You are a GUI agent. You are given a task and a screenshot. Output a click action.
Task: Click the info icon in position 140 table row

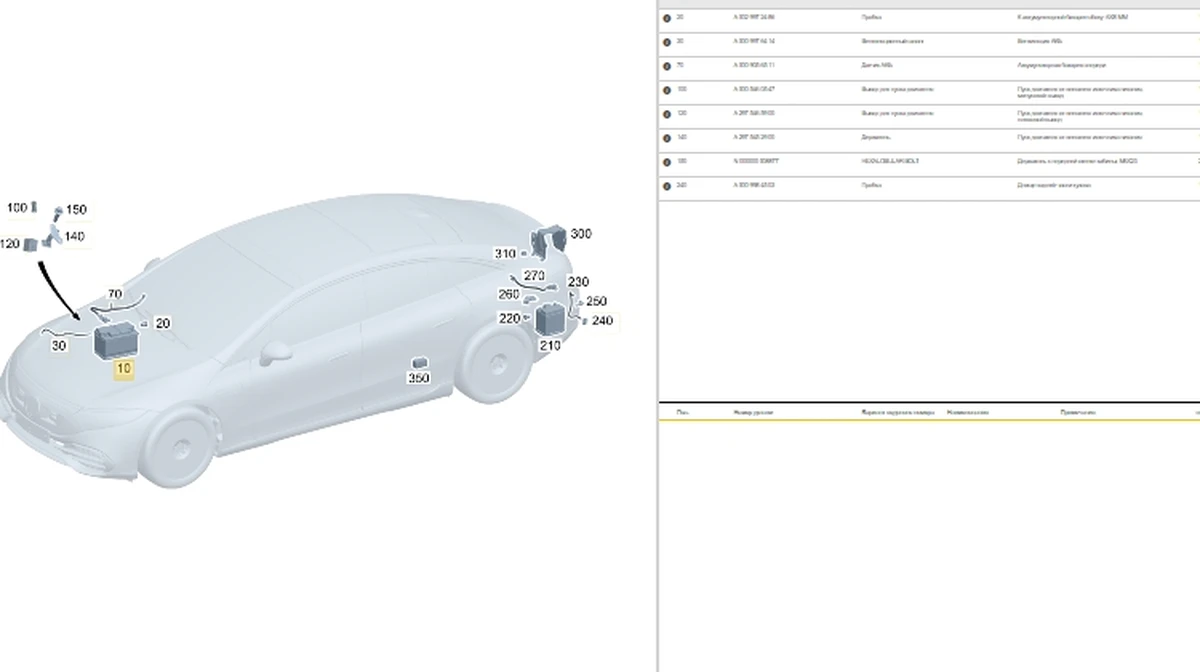coord(667,138)
